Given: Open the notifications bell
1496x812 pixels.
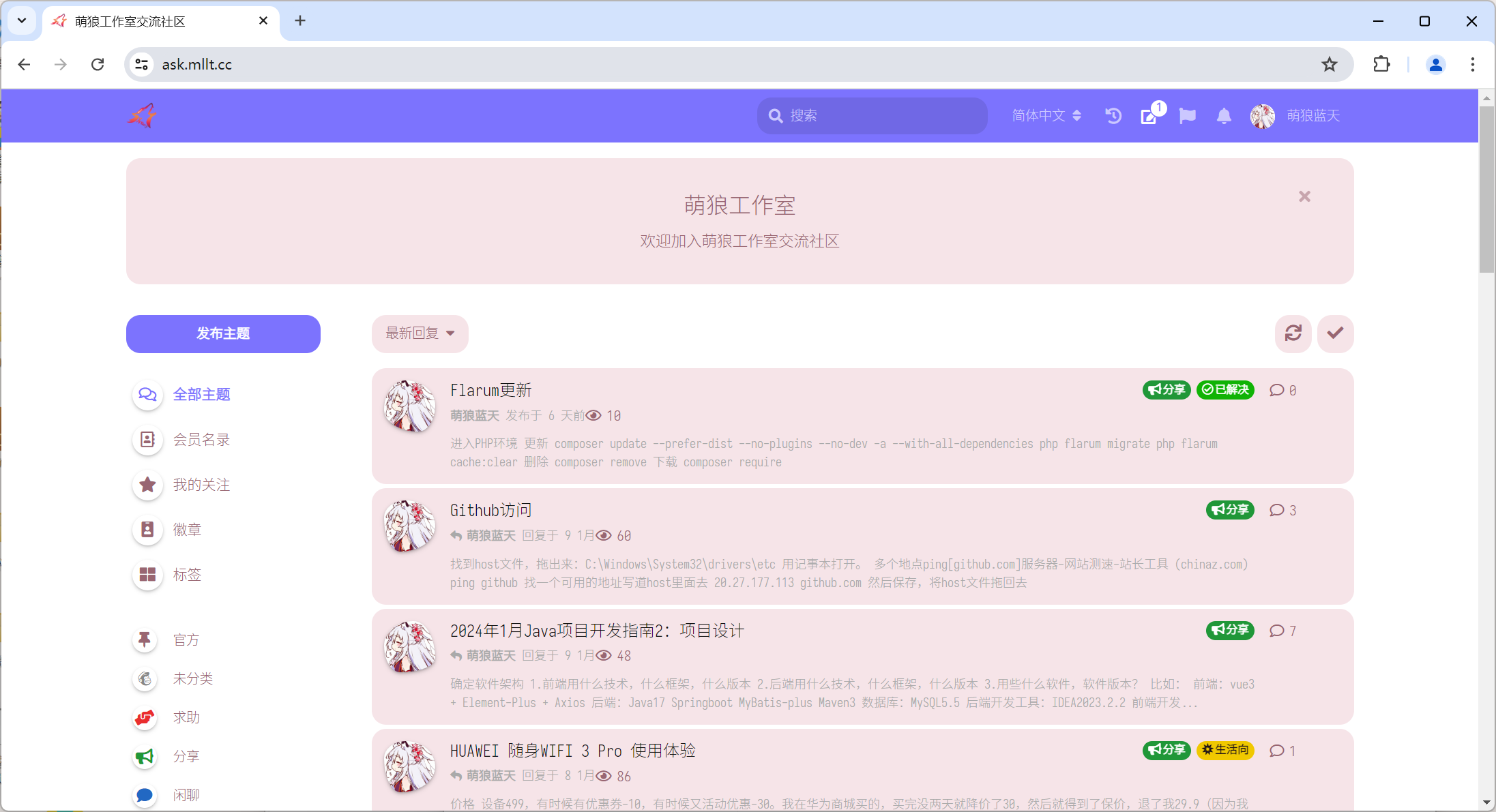Looking at the screenshot, I should pyautogui.click(x=1223, y=116).
